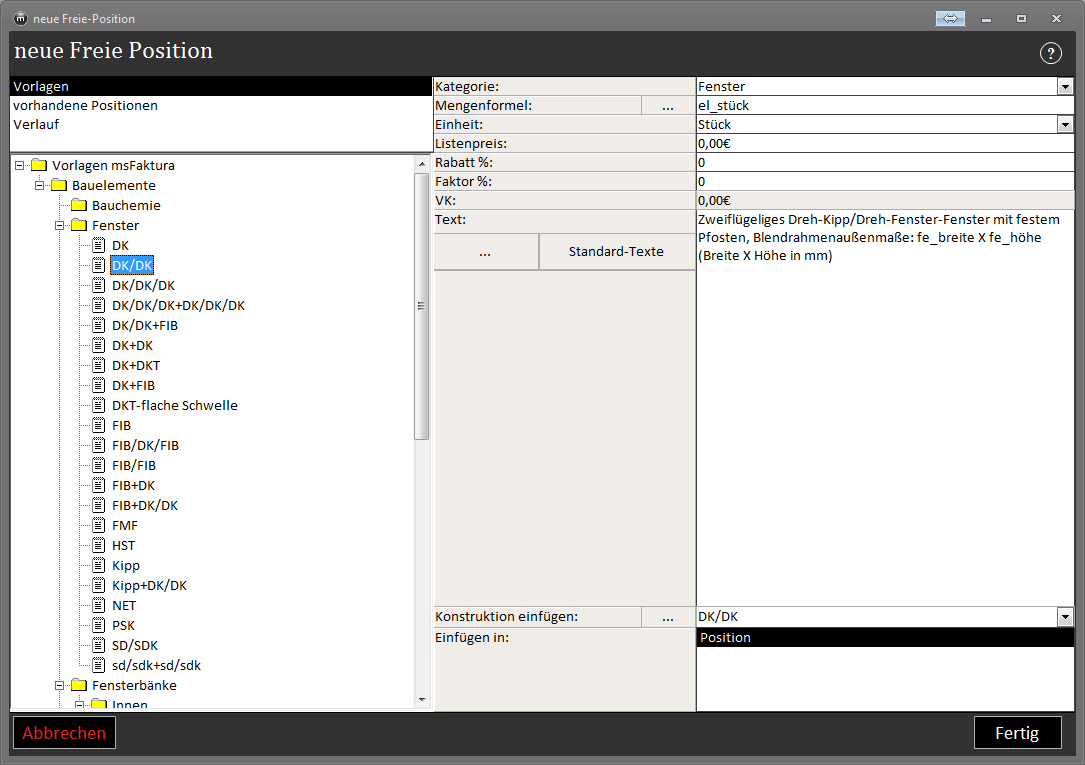Click the tree vertical scrollbar thumb
1085x765 pixels.
(x=421, y=306)
